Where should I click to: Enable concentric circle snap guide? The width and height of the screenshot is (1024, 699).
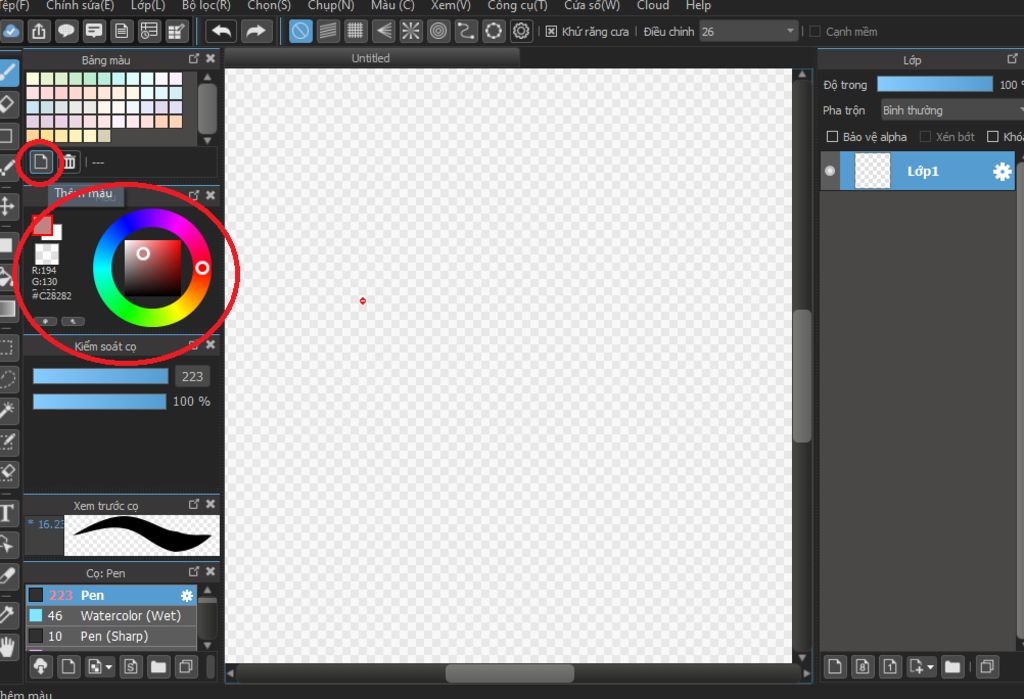click(x=439, y=31)
